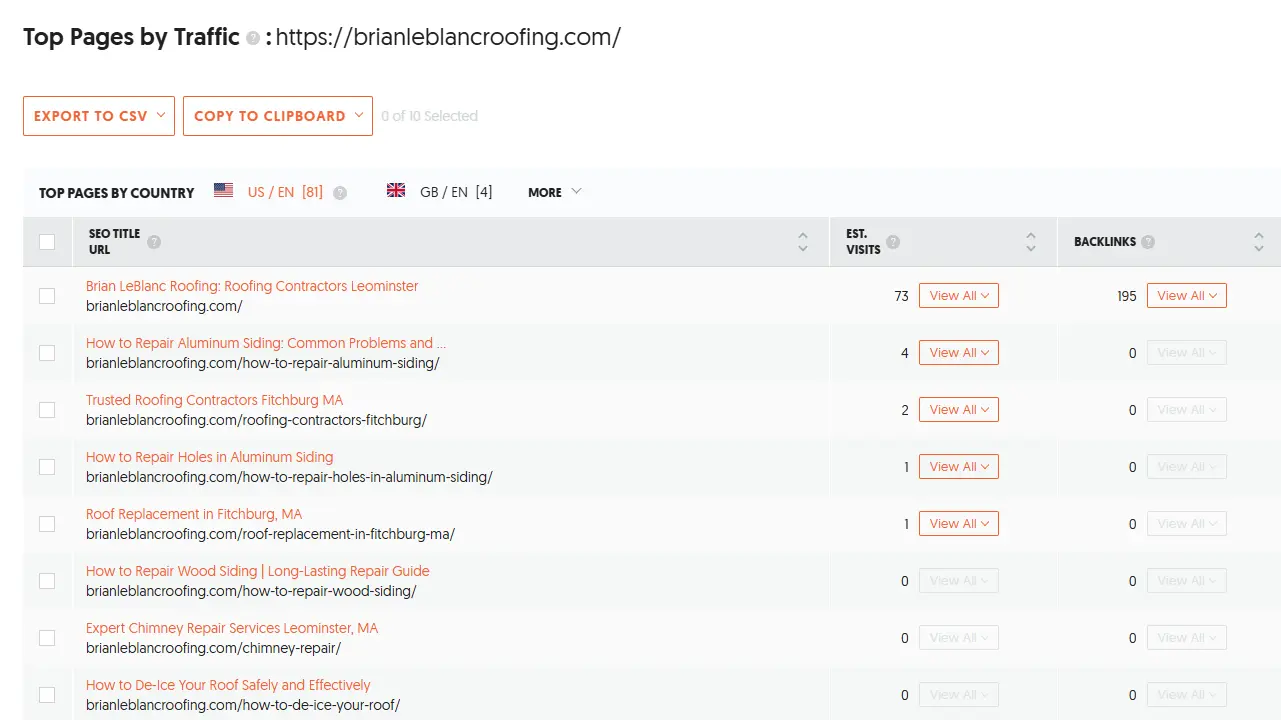Sort by Backlinks column arrows
The width and height of the screenshot is (1281, 720).
(x=1258, y=242)
